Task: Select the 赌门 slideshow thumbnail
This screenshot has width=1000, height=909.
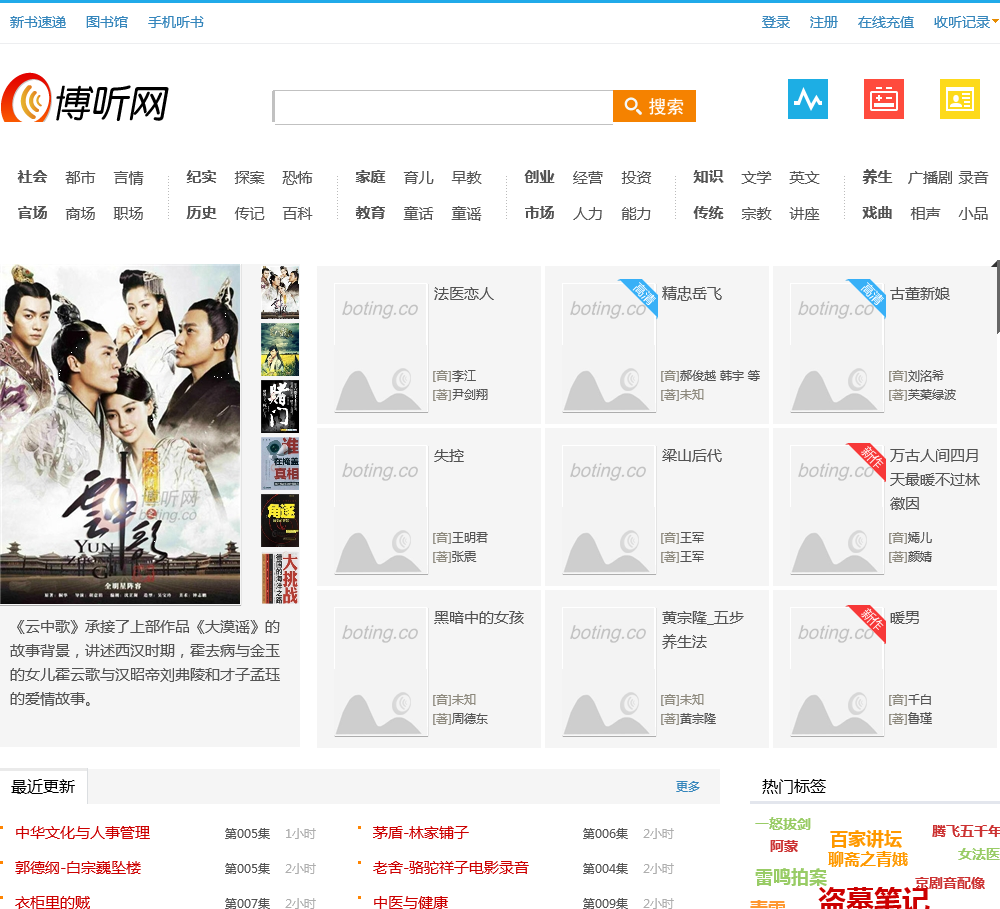Action: click(x=280, y=406)
